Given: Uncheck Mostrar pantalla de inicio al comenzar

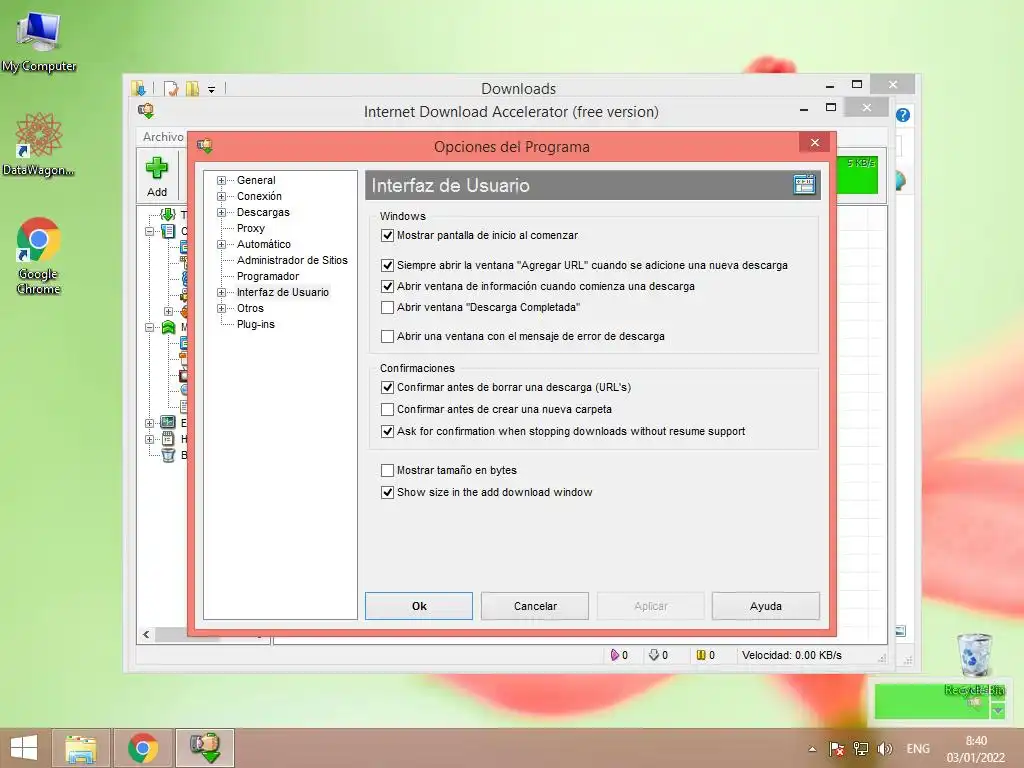Looking at the screenshot, I should [387, 235].
